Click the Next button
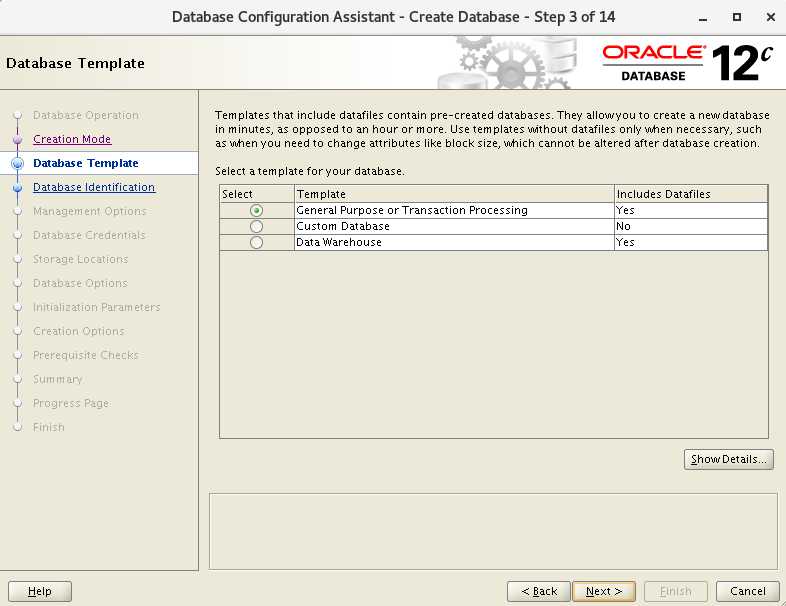 click(x=604, y=591)
